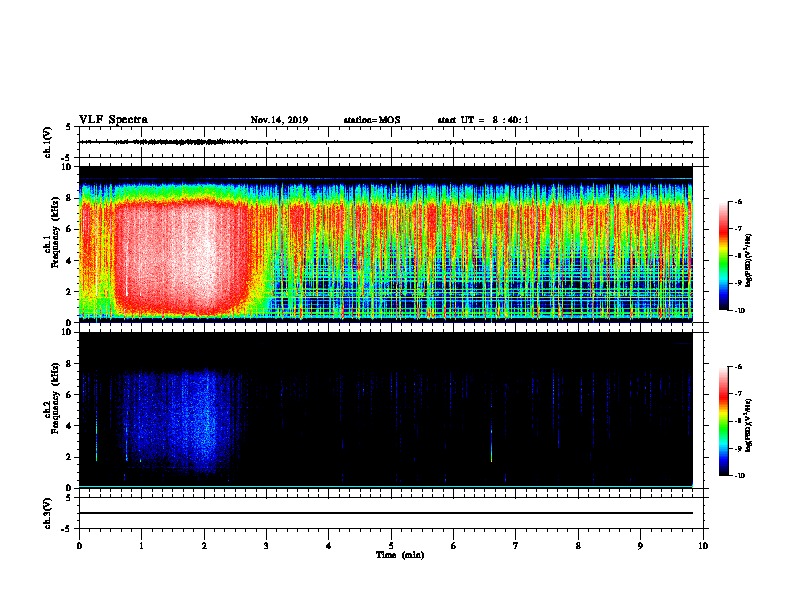The width and height of the screenshot is (792, 612).
Task: Click the "-10" label on ch.1 color scale
Action: point(739,310)
